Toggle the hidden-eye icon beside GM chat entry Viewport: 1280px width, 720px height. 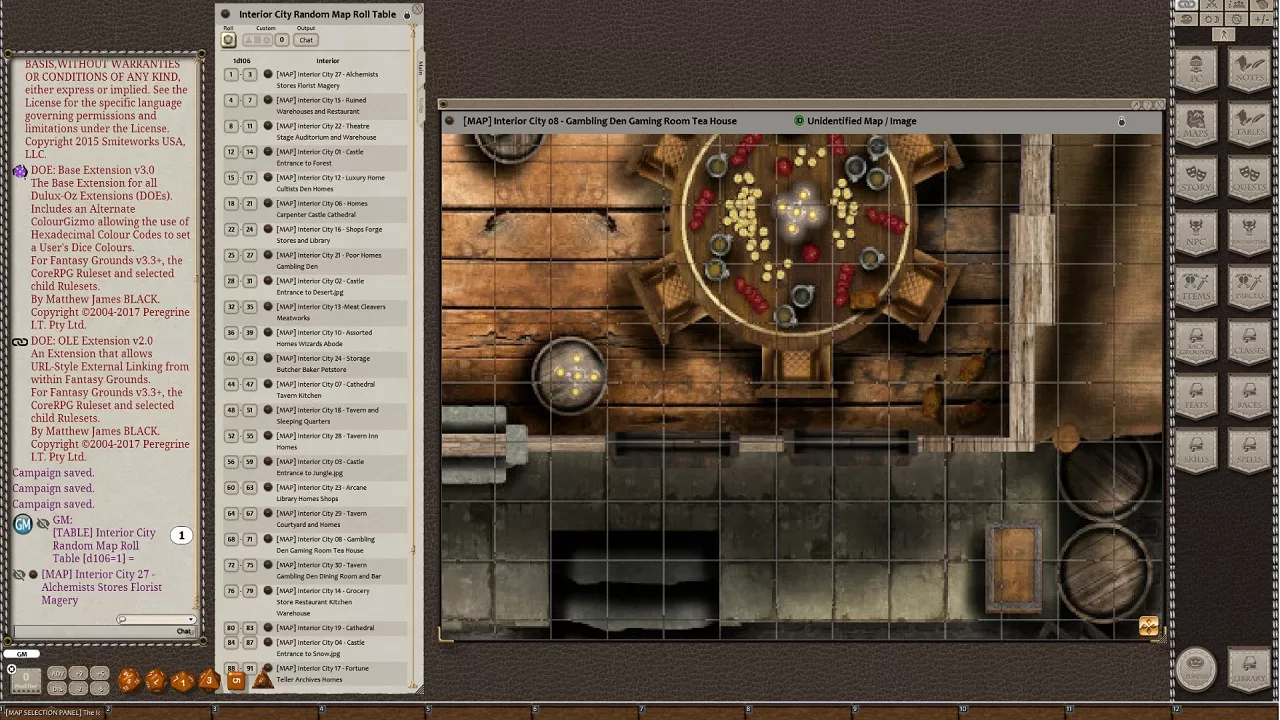tap(43, 524)
